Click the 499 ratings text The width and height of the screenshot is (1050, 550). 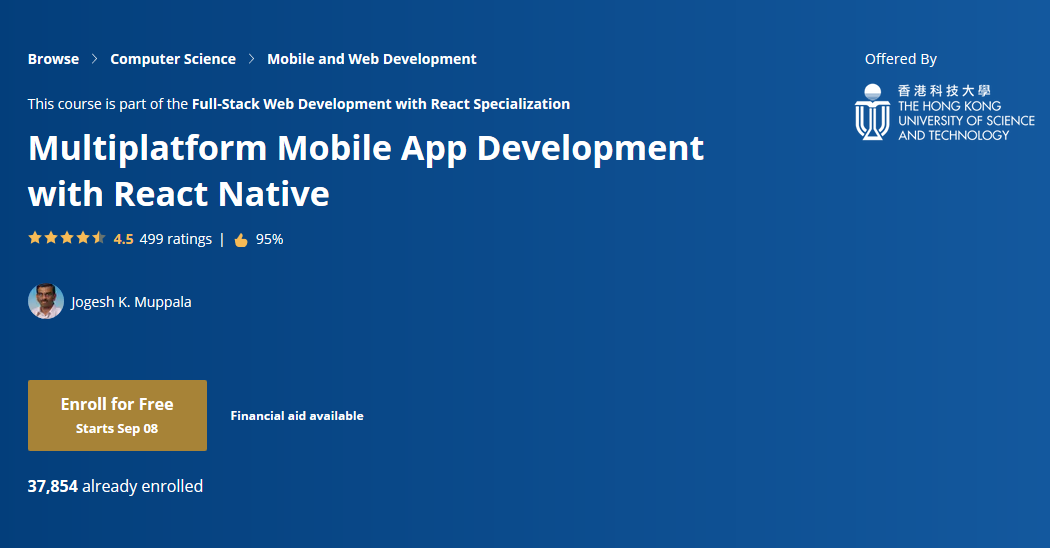[175, 239]
